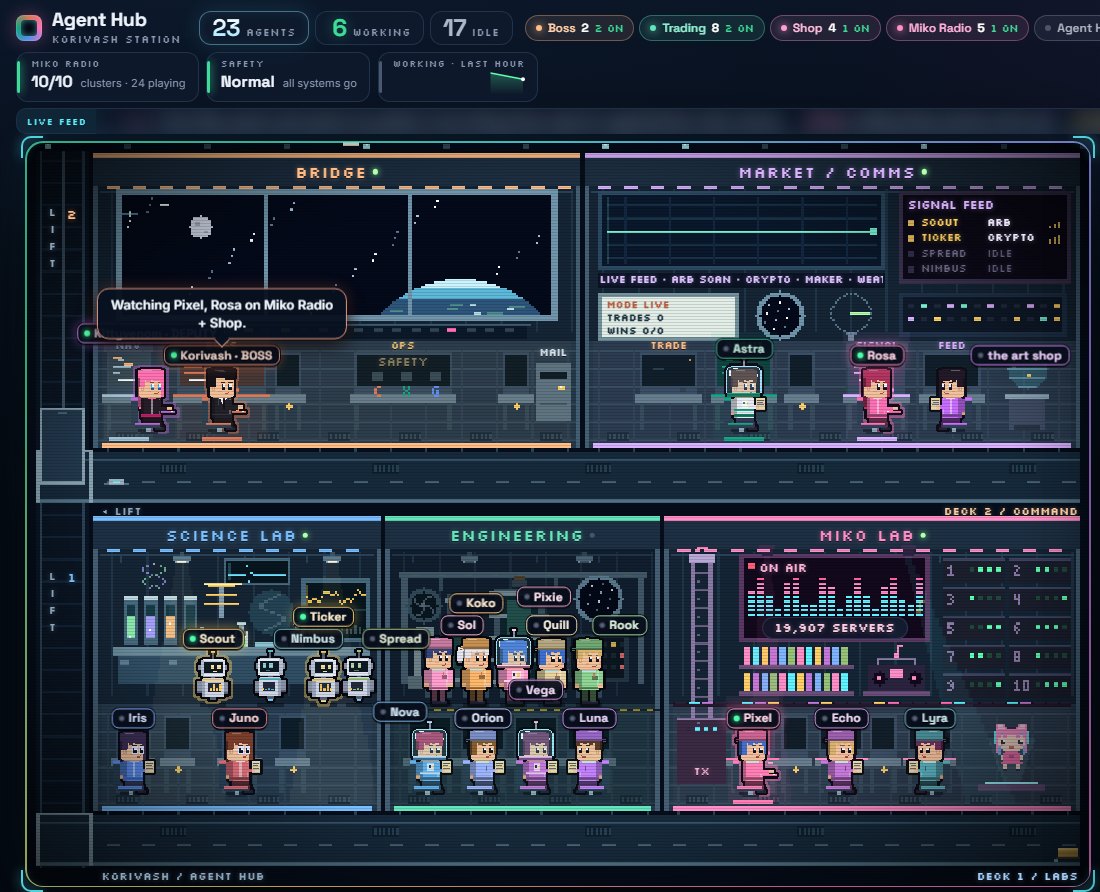Select the Orion agent label
This screenshot has height=892, width=1100.
tap(483, 718)
